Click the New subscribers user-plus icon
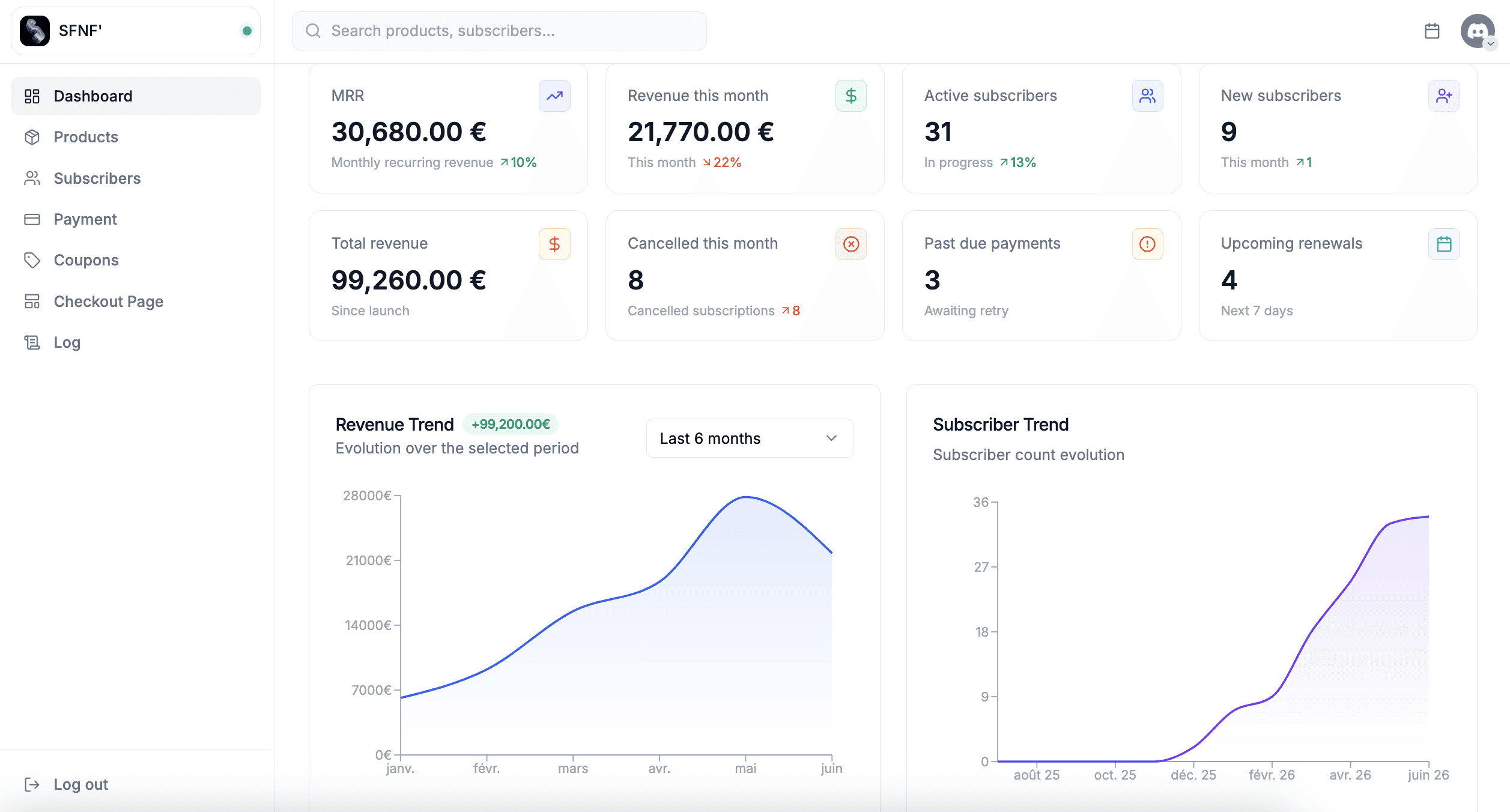 coord(1444,96)
